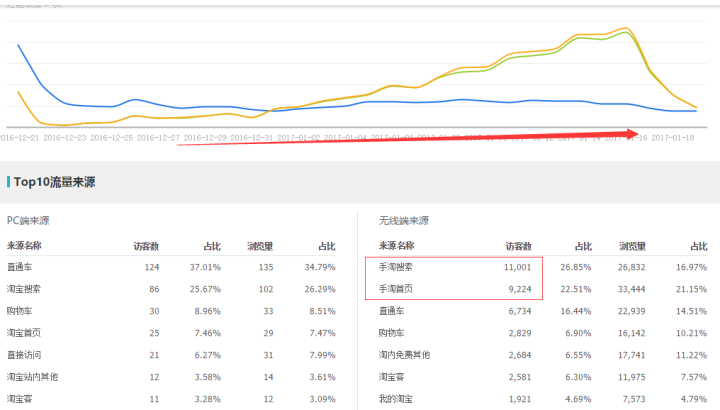Open 淘宝站内其他 source in PC table
This screenshot has width=720, height=410.
[x=33, y=376]
